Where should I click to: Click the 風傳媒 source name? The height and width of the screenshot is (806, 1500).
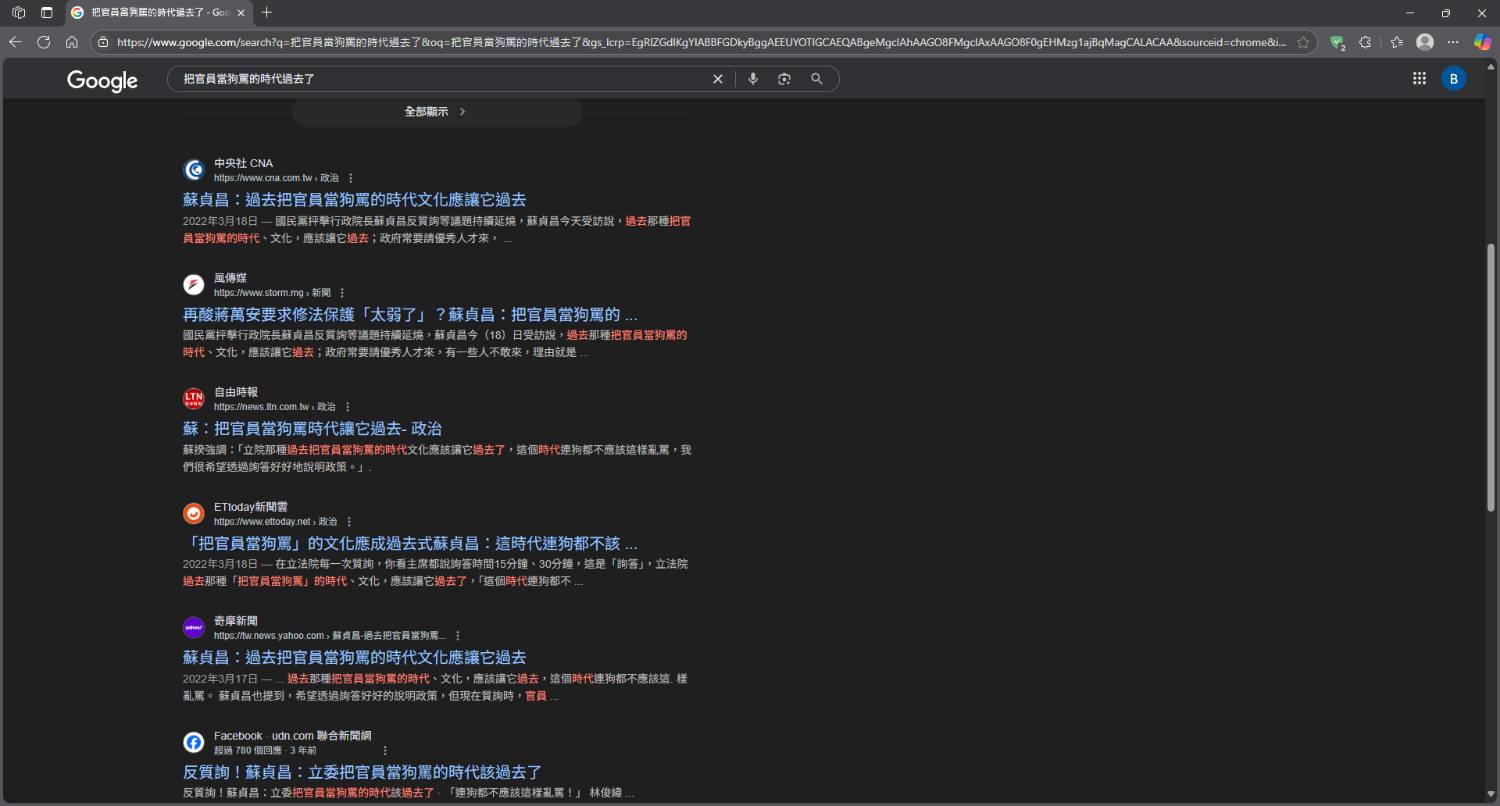(230, 278)
